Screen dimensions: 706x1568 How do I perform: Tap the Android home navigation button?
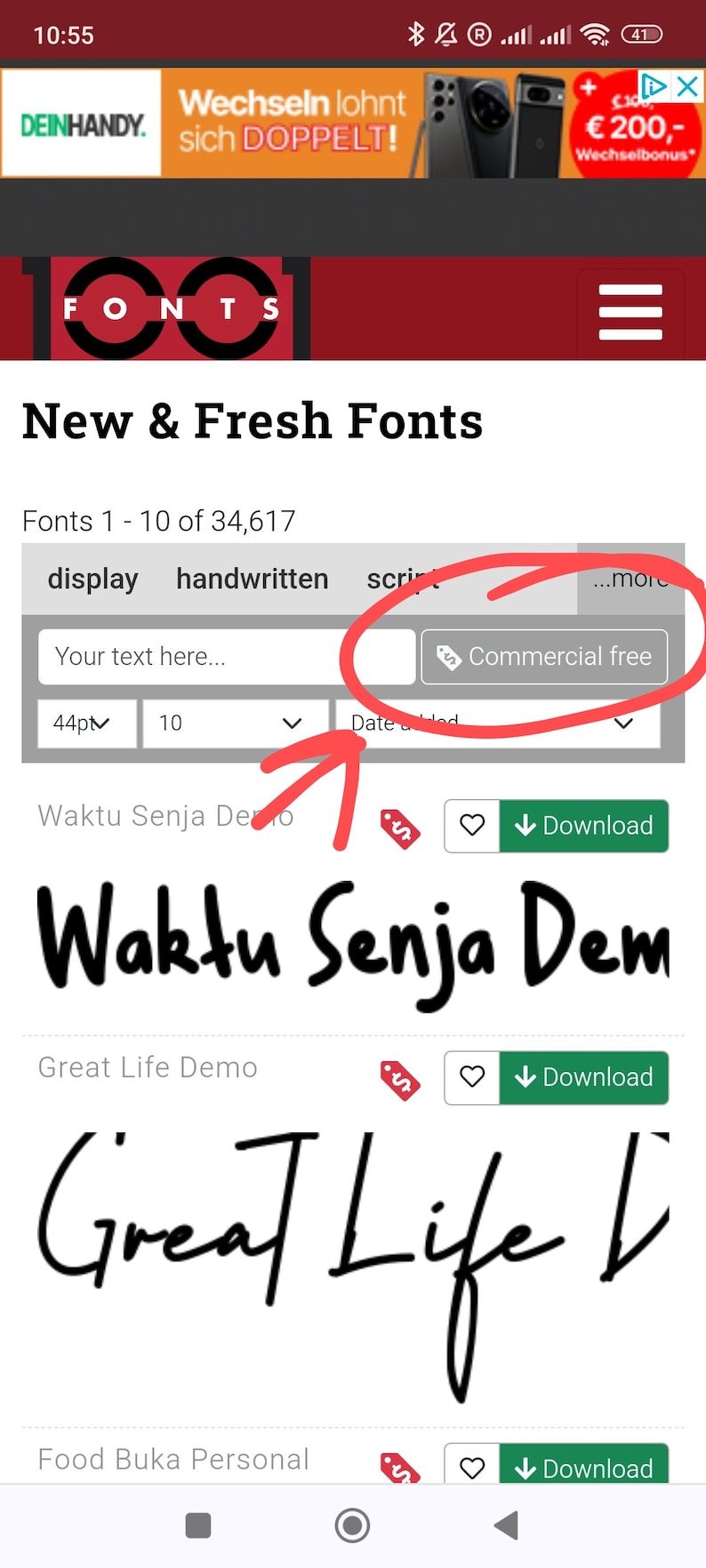point(352,1525)
